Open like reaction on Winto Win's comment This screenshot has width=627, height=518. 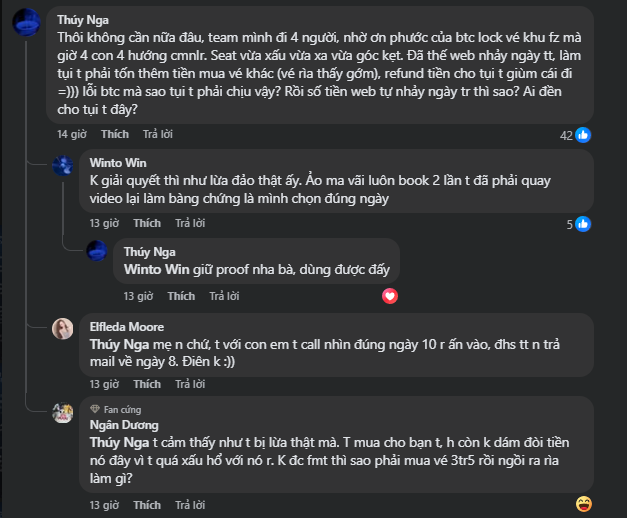pyautogui.click(x=583, y=224)
